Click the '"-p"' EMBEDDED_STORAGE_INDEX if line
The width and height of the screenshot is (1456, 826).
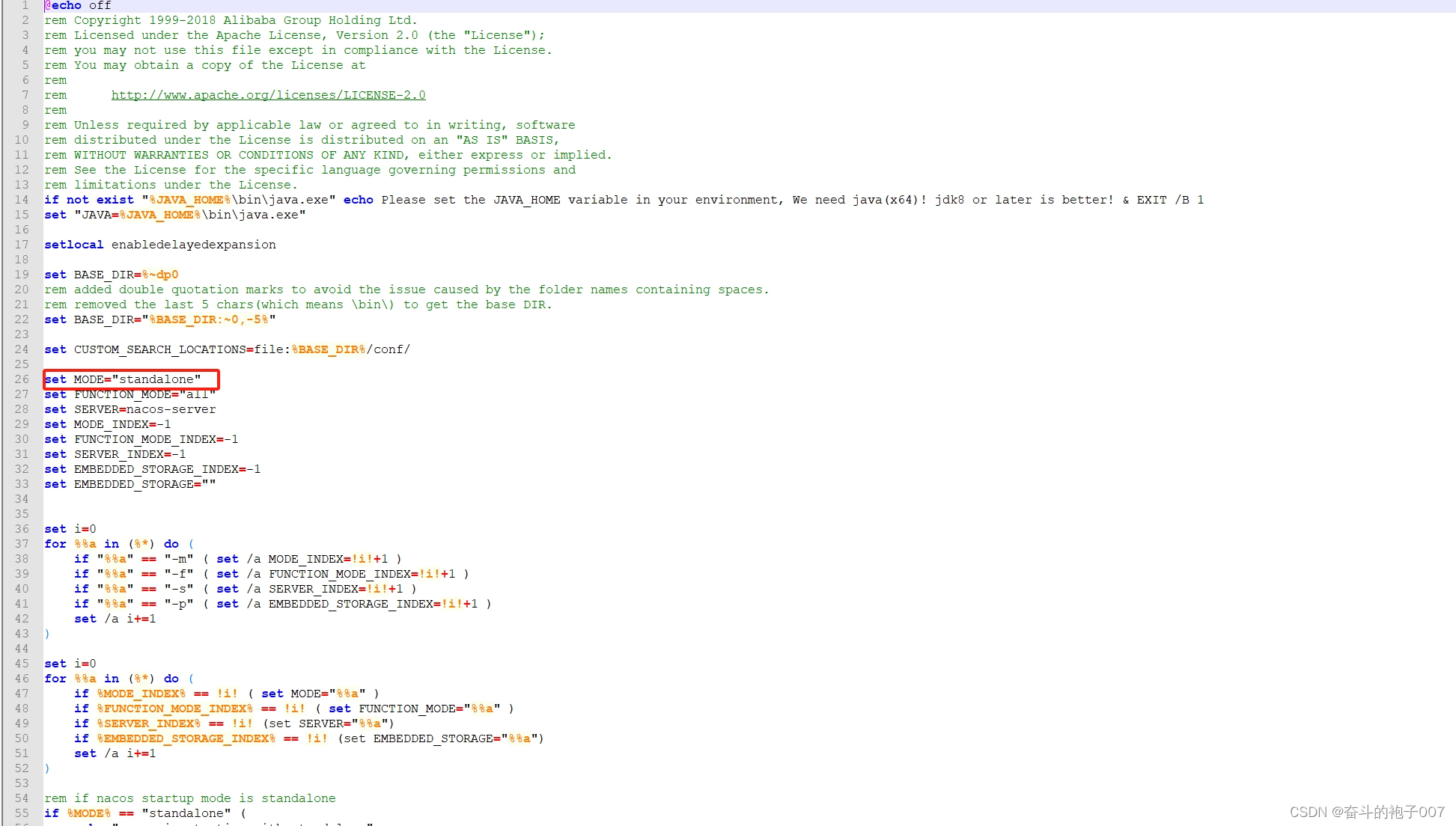(283, 604)
